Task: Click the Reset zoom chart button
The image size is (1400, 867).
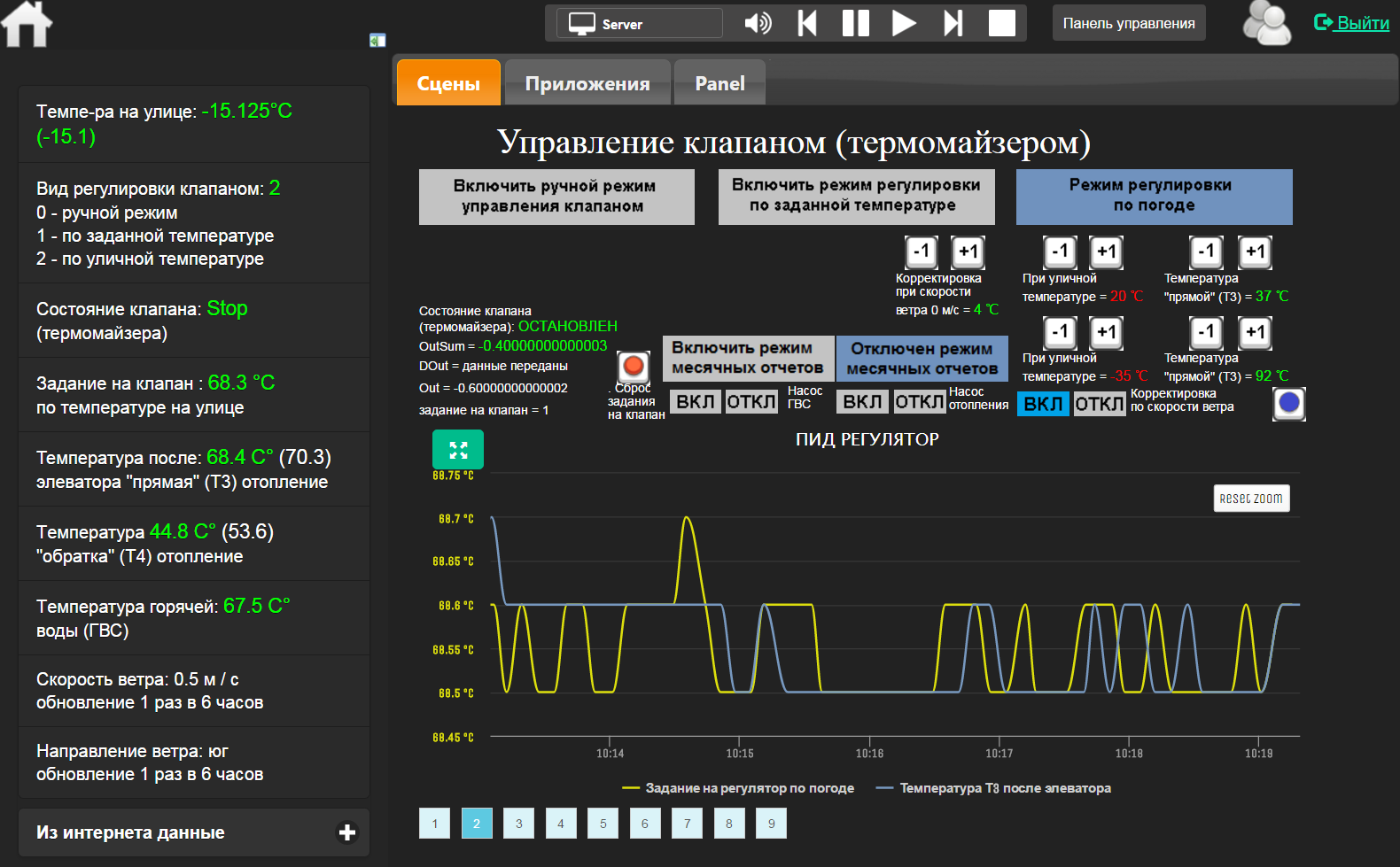Action: tap(1251, 498)
